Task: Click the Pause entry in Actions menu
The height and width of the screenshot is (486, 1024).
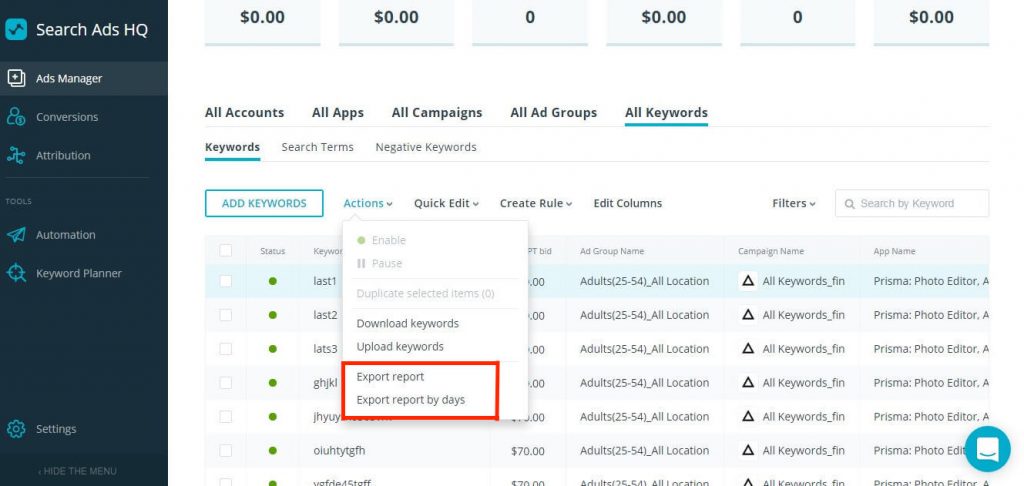Action: point(379,263)
